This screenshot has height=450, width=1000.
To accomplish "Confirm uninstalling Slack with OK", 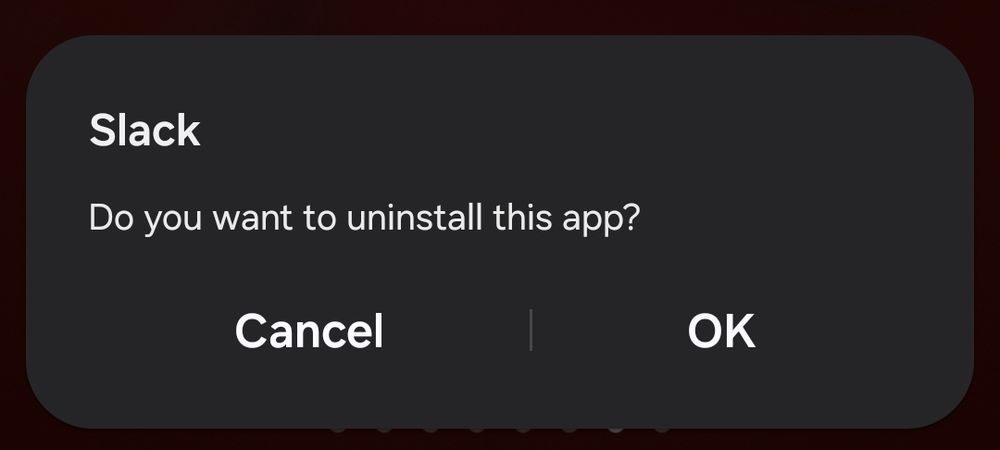I will (721, 331).
